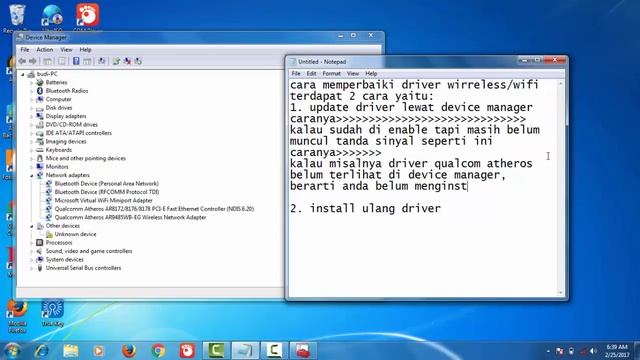Open the View menu in Notepad
The height and width of the screenshot is (360, 640).
coord(353,73)
